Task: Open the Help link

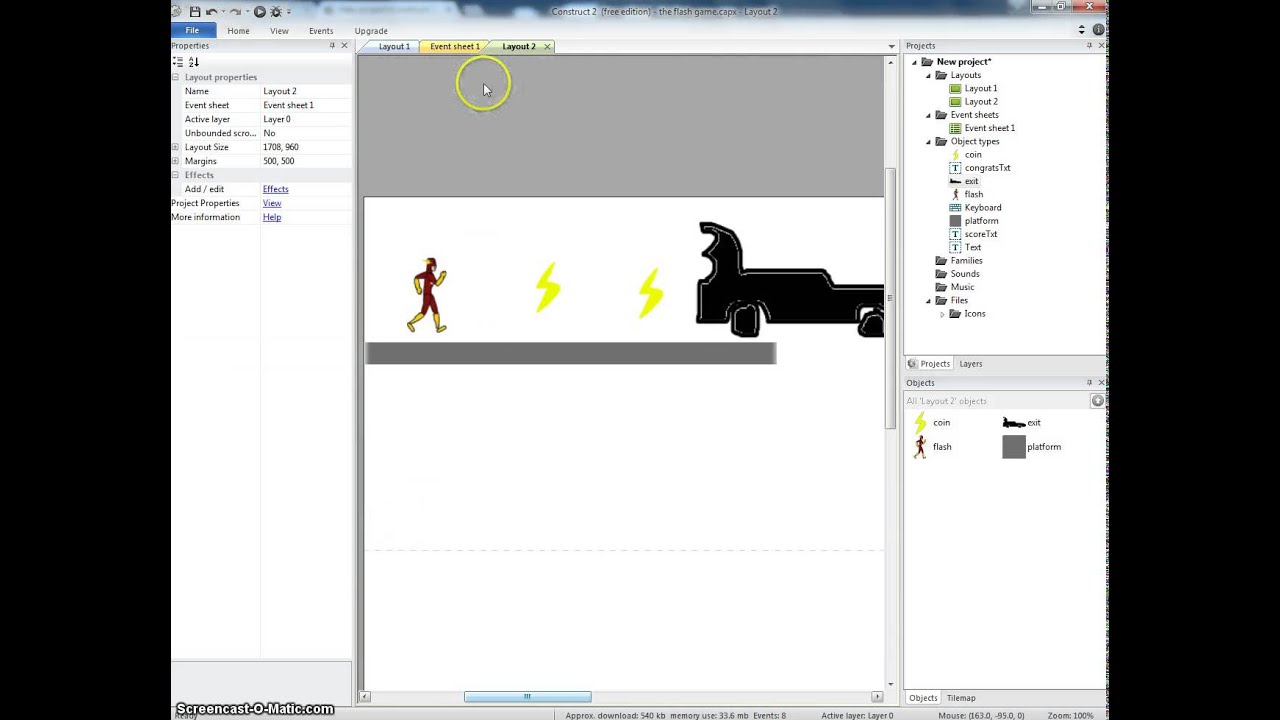Action: click(272, 217)
